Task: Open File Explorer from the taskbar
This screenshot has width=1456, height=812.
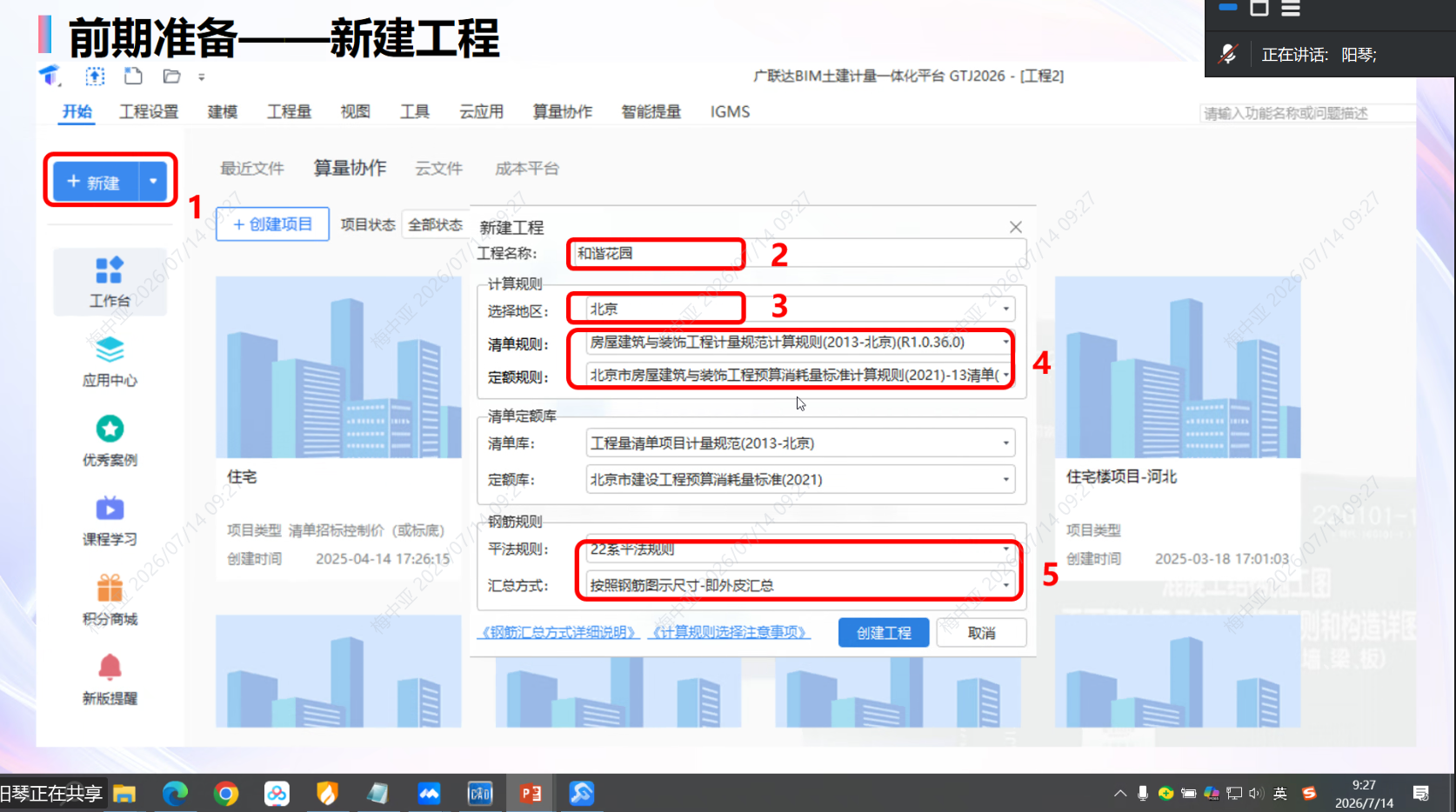Action: [x=124, y=793]
